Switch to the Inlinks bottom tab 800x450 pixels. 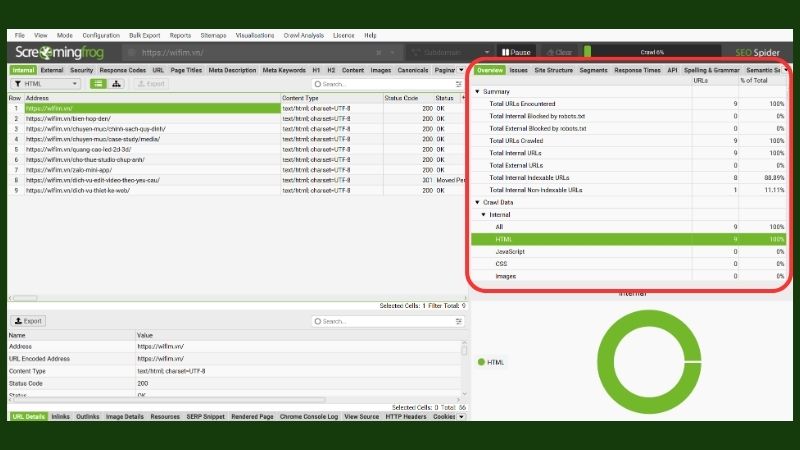click(60, 417)
